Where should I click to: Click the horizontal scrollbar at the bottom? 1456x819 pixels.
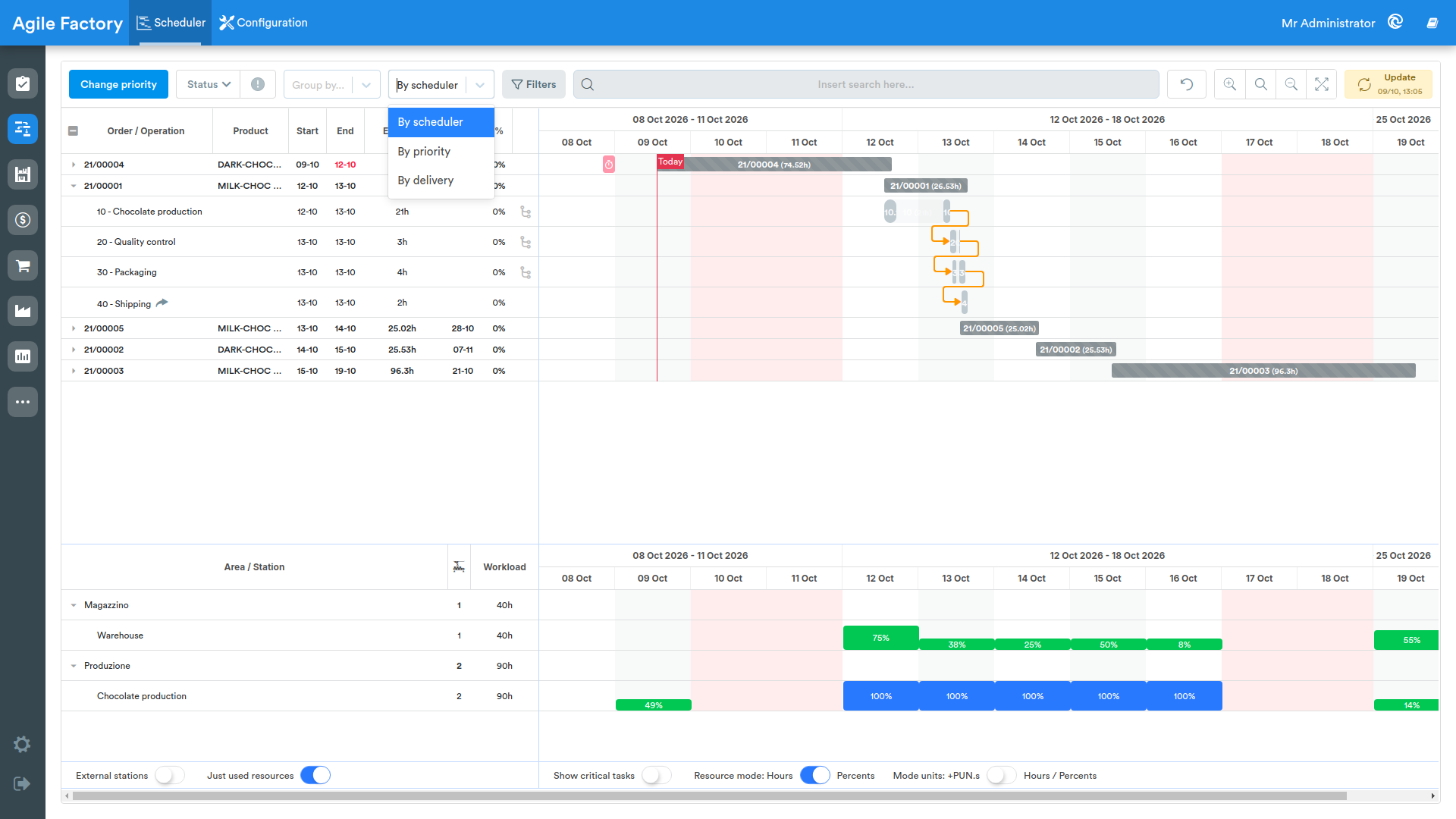(x=710, y=795)
